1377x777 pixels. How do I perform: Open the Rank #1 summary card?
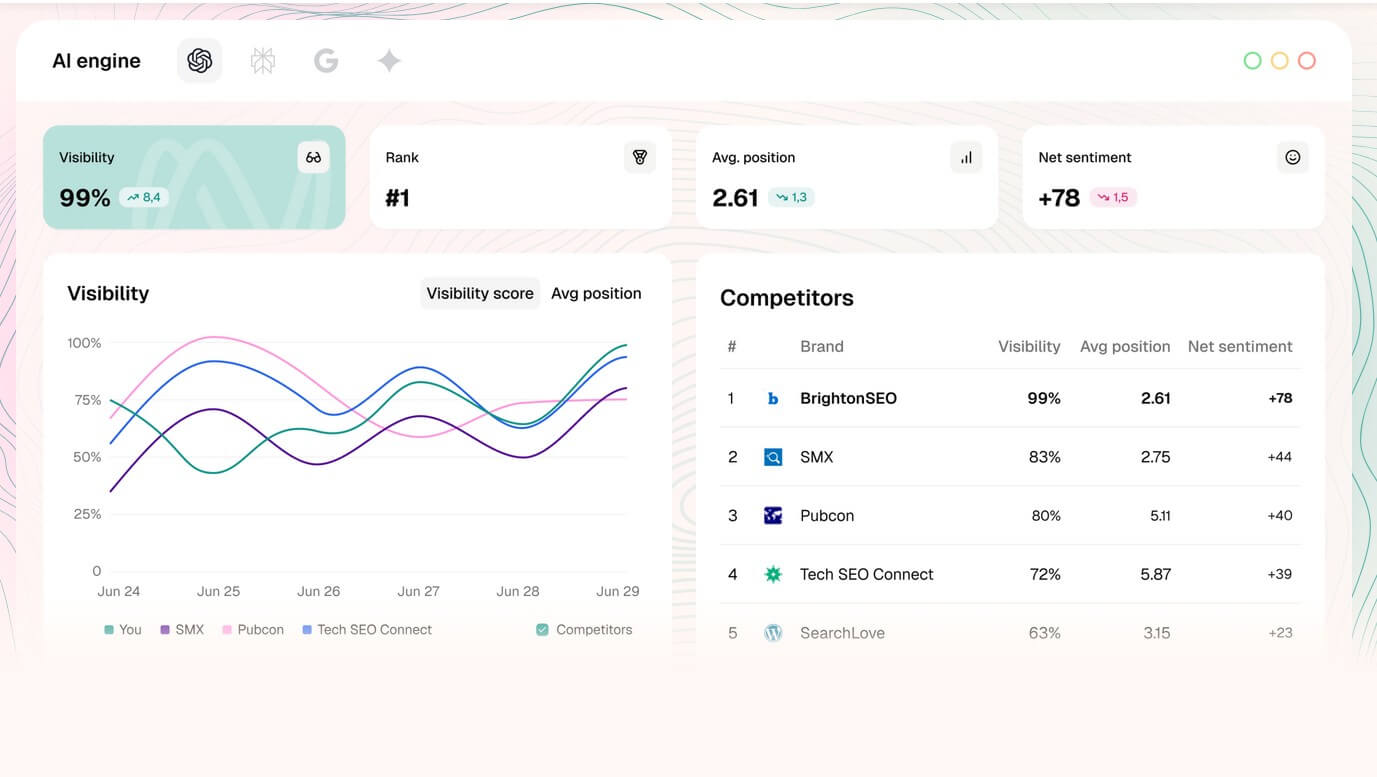(x=520, y=177)
